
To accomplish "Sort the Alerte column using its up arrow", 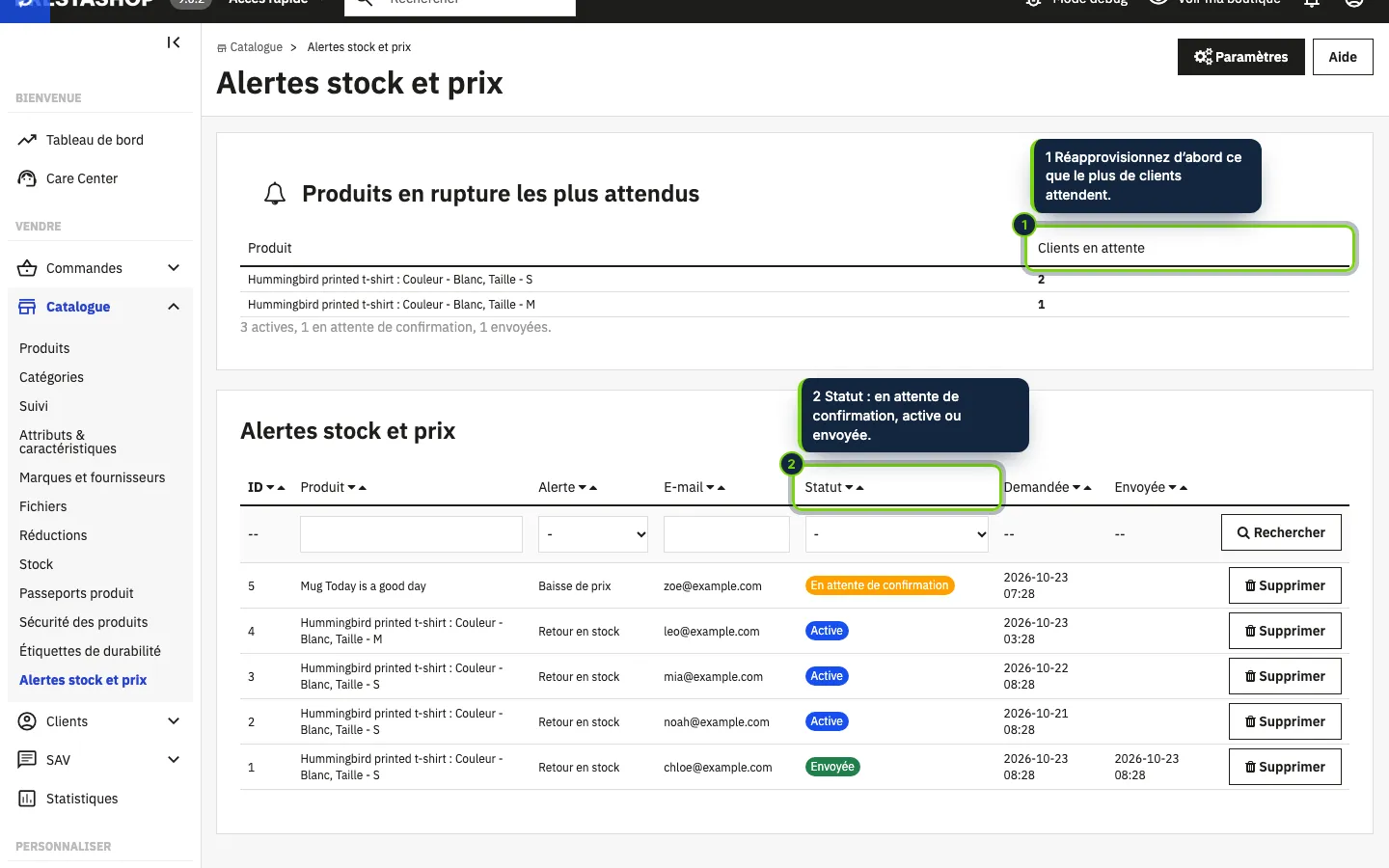I will click(x=593, y=488).
